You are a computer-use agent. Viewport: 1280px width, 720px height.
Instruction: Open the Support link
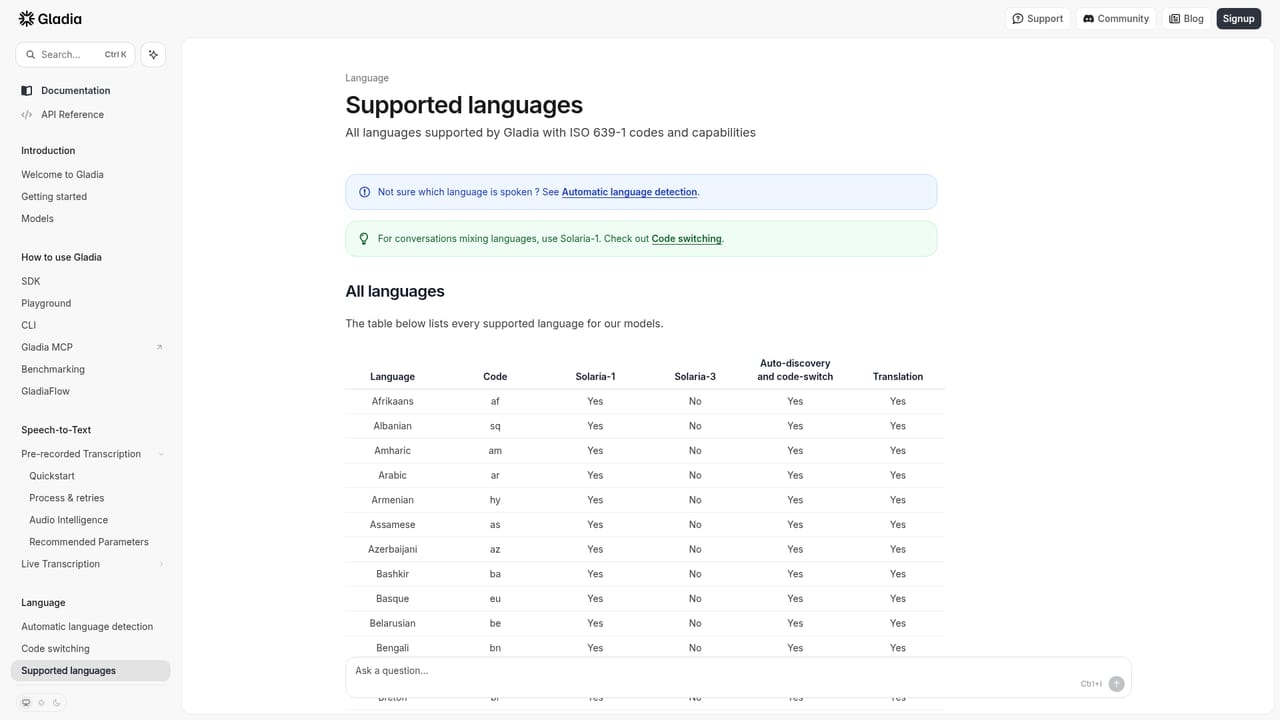(1037, 19)
